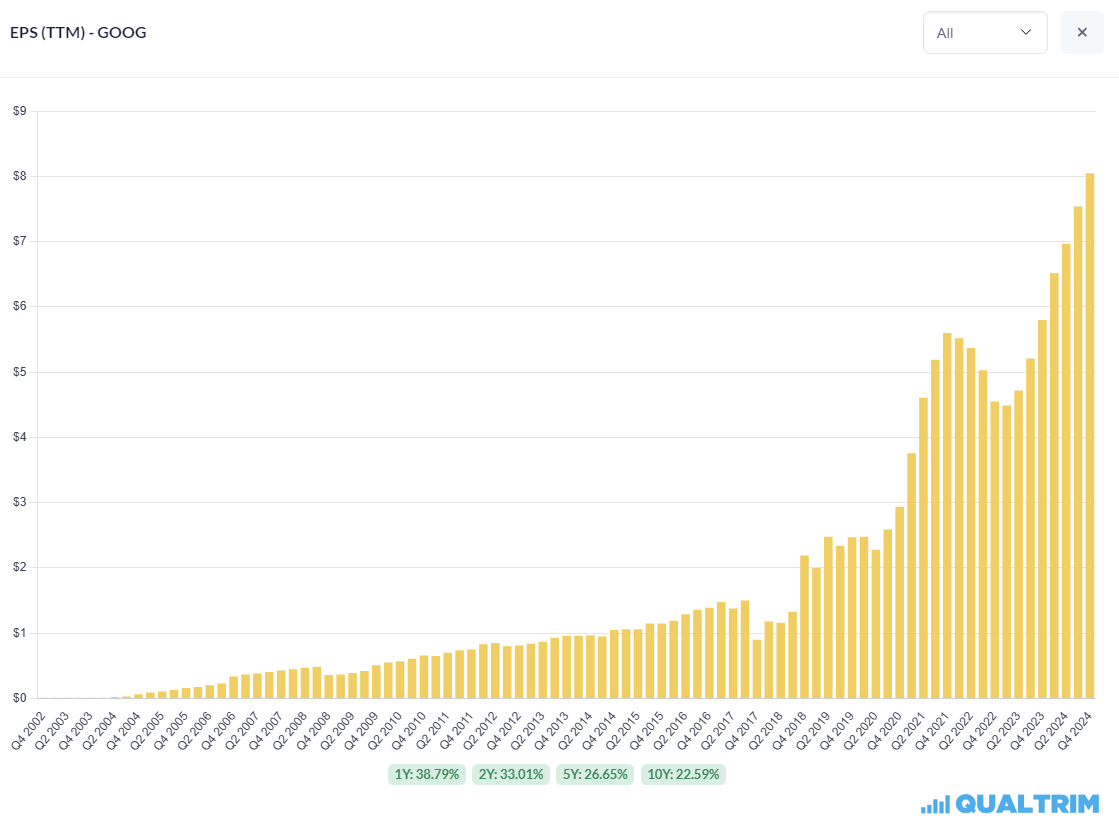Click the Q2 2018 axis label

pos(765,731)
